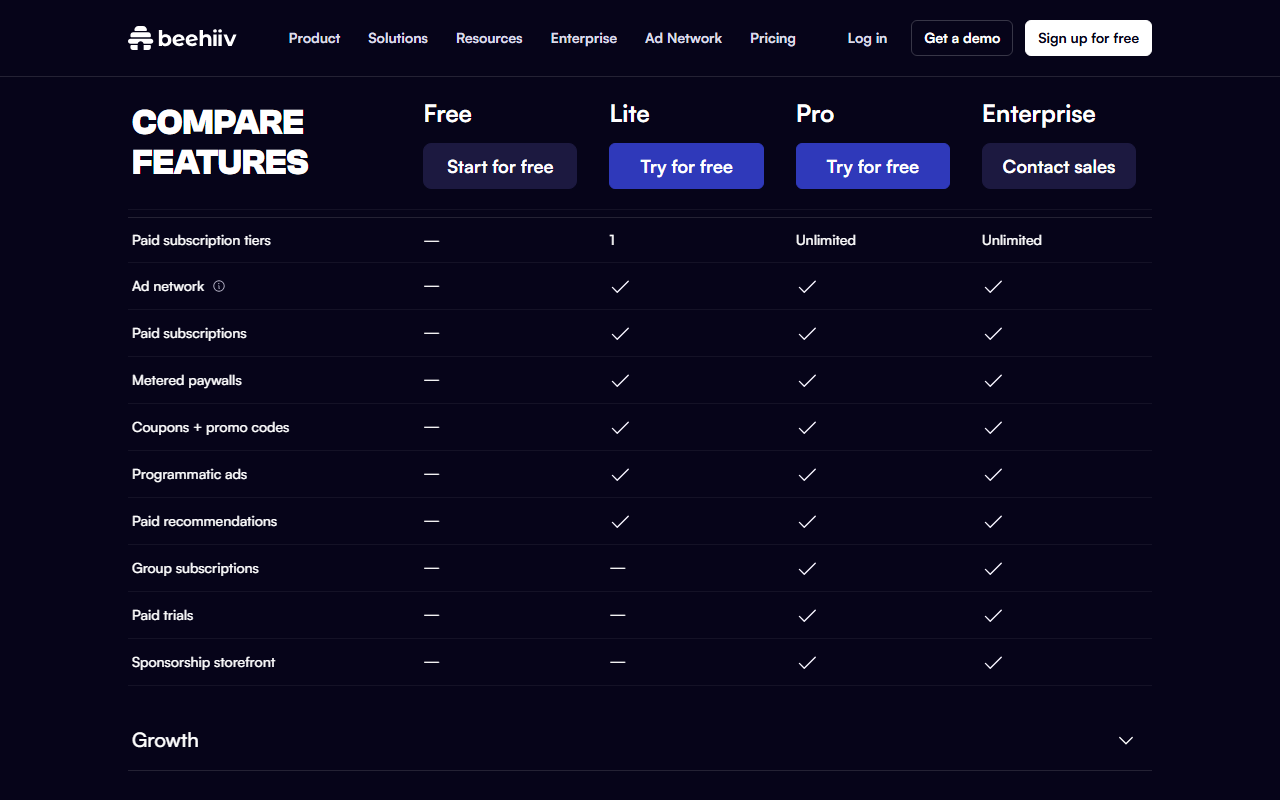Click the Lite checkmark for Coupons + promo codes

pos(620,427)
